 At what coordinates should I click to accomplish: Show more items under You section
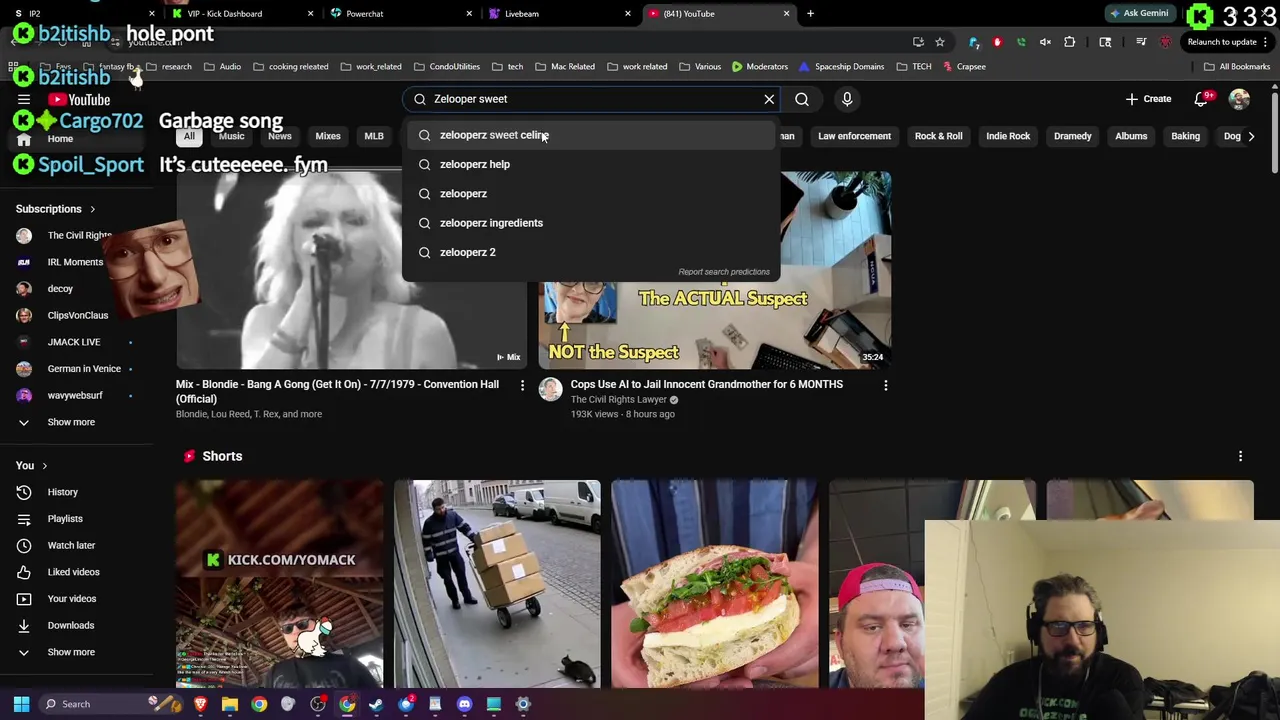pos(71,652)
